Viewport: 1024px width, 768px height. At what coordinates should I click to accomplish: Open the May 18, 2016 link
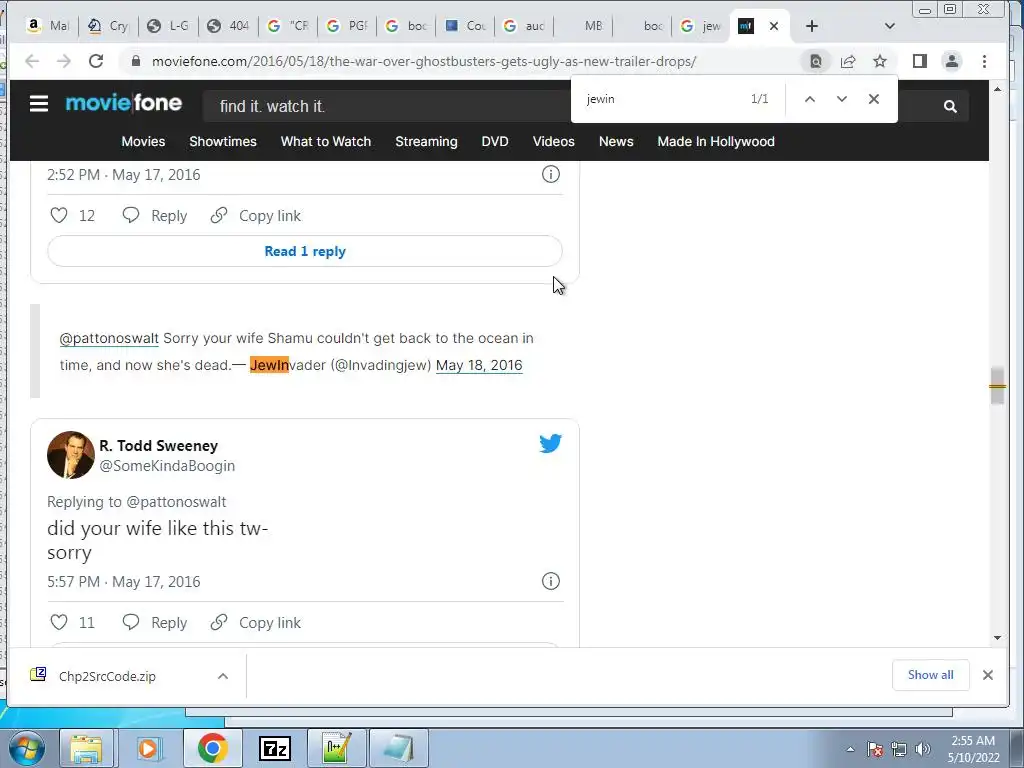[x=479, y=365]
